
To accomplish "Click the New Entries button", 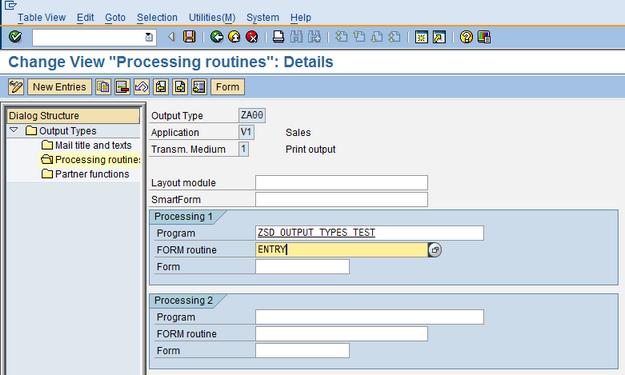I will (x=59, y=87).
